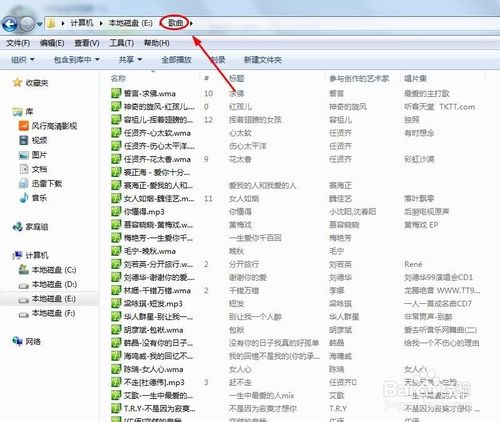Click the 家庭组 homegroup icon
The width and height of the screenshot is (500, 422).
tap(17, 227)
